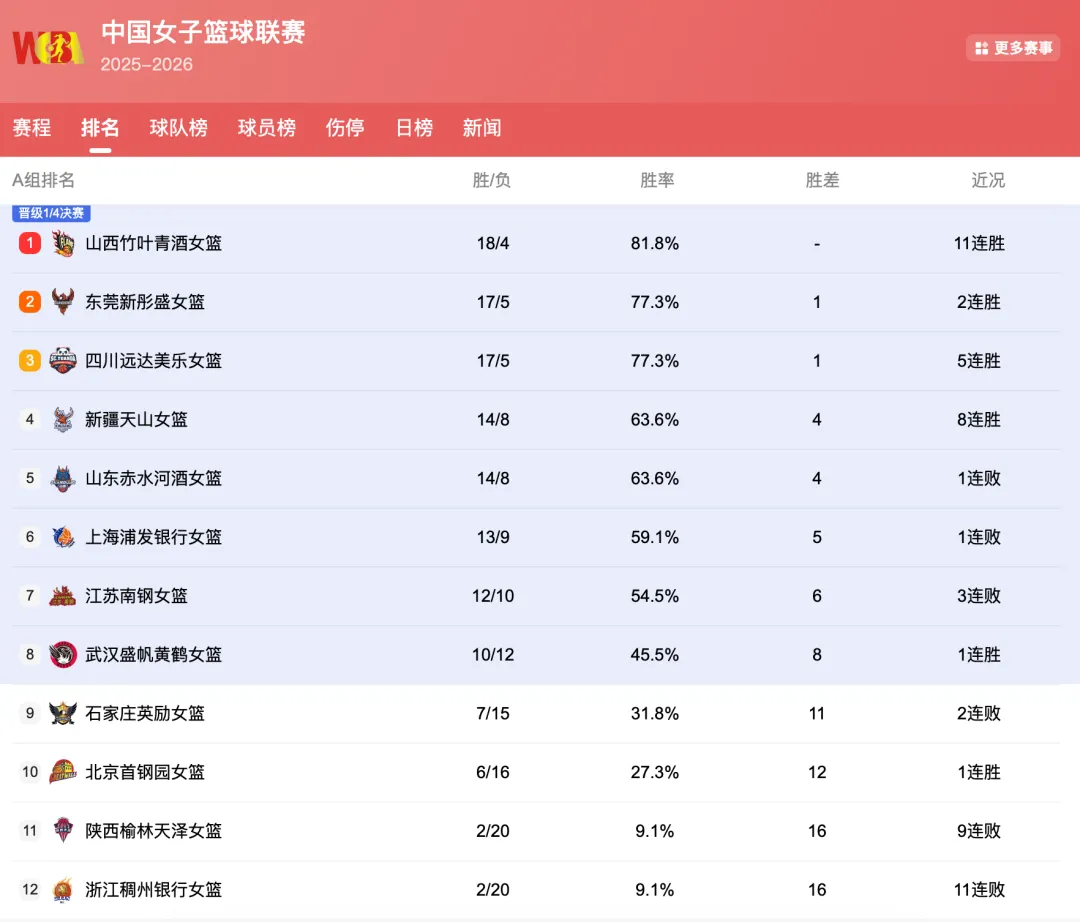
Task: Open the 球队榜 tab
Action: tap(178, 127)
